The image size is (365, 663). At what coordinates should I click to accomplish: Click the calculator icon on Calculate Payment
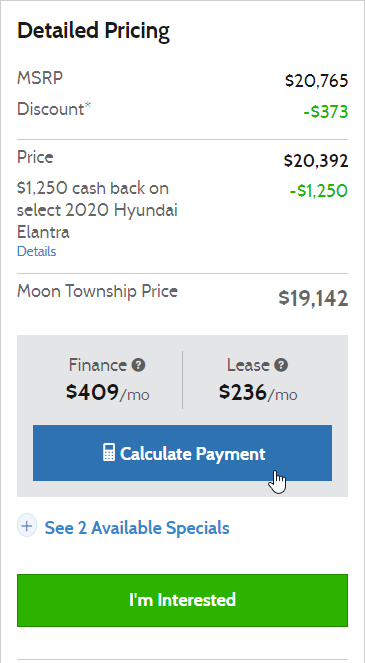(109, 452)
